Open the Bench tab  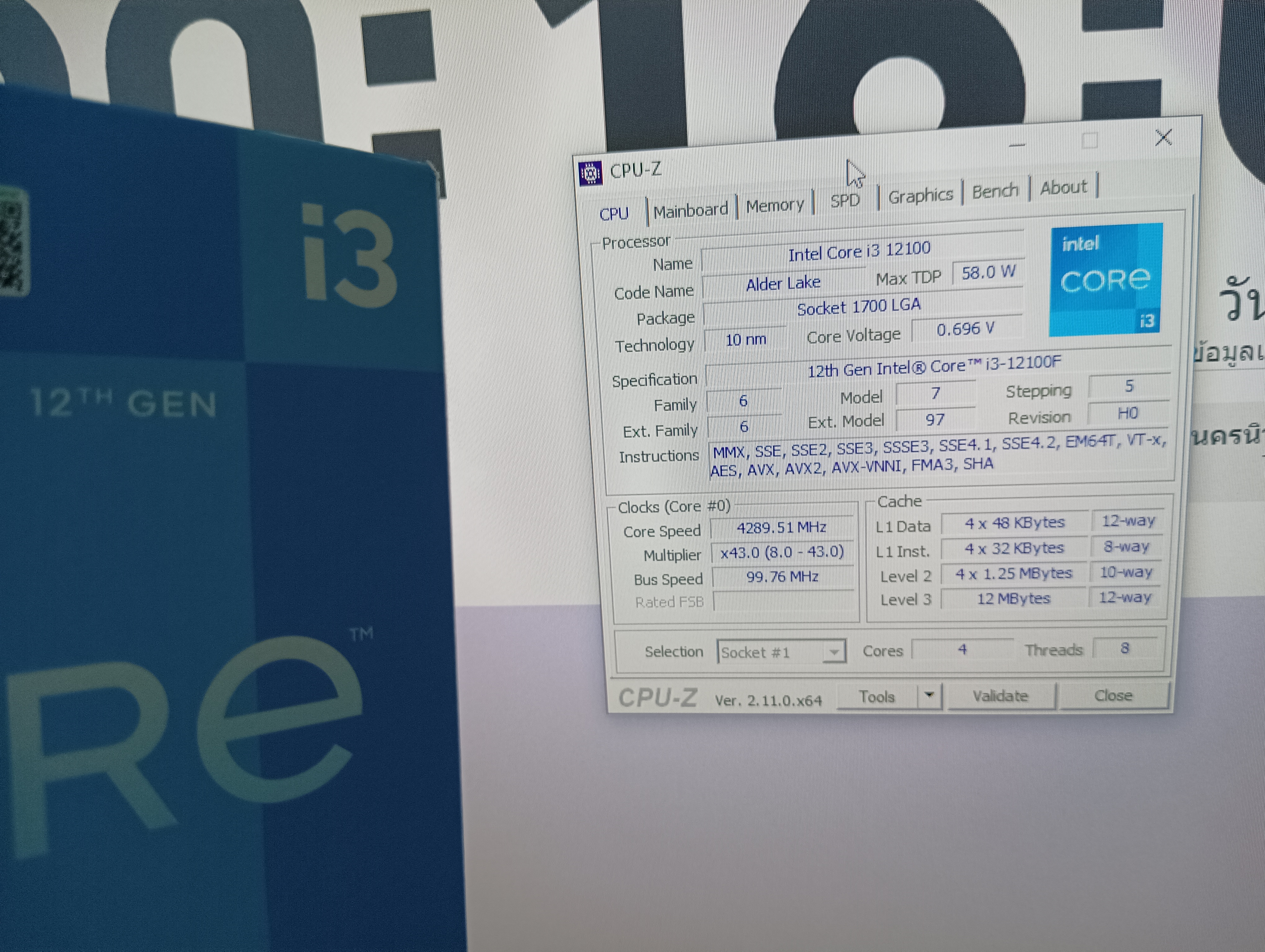pos(995,191)
